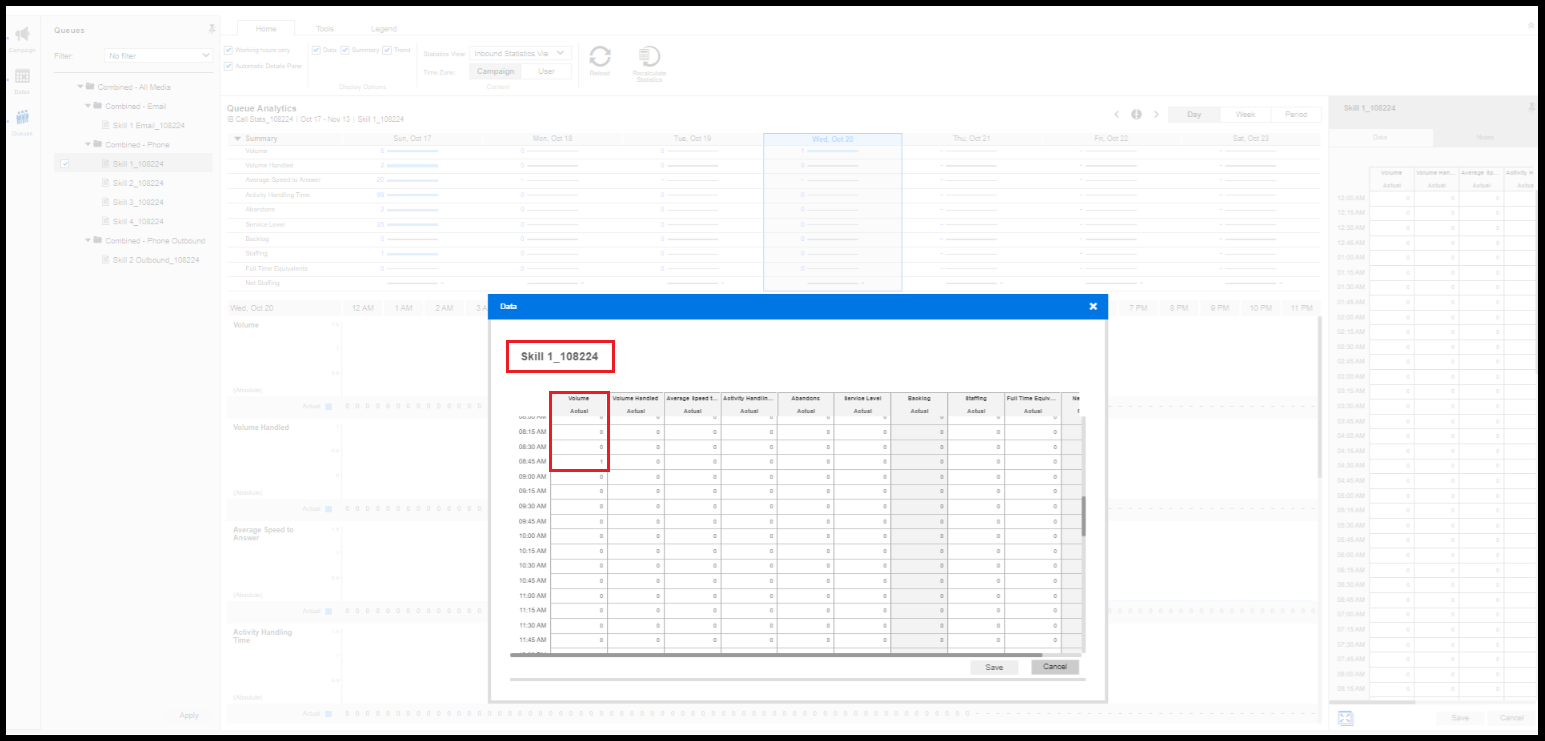The height and width of the screenshot is (741, 1545).
Task: Select the Week view tab
Action: (x=1246, y=114)
